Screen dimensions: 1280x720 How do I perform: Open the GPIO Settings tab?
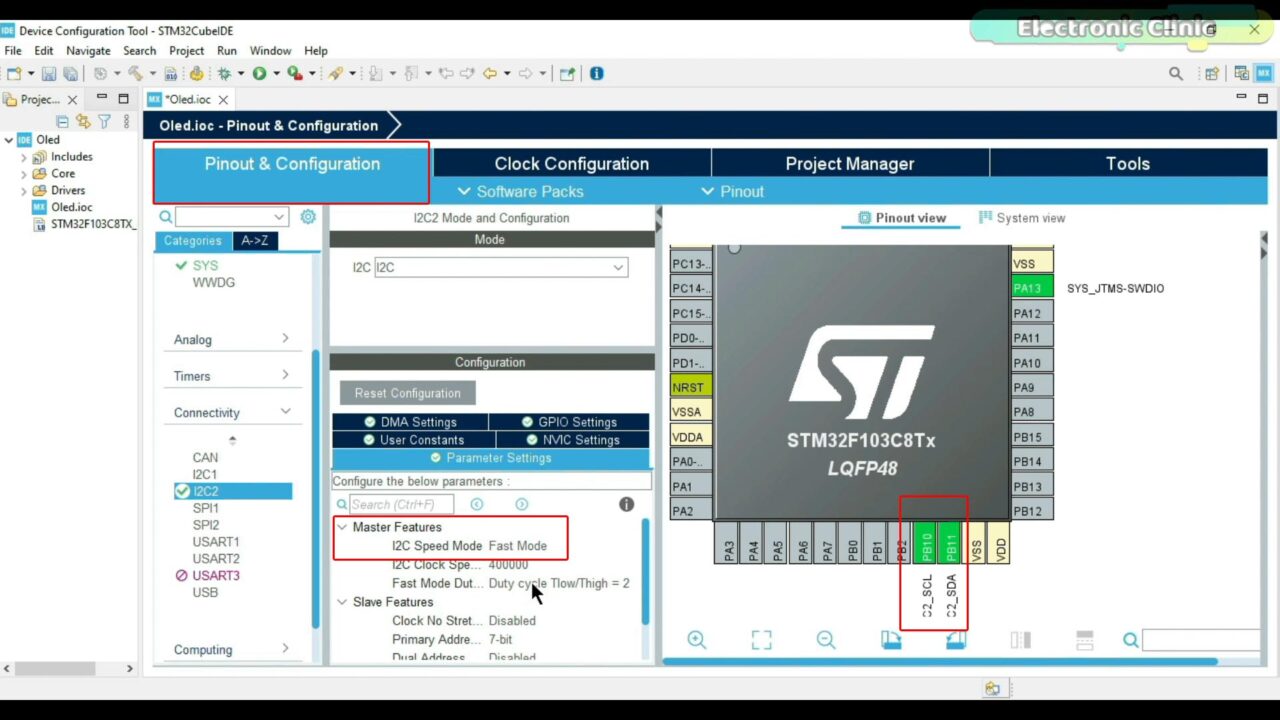click(568, 422)
